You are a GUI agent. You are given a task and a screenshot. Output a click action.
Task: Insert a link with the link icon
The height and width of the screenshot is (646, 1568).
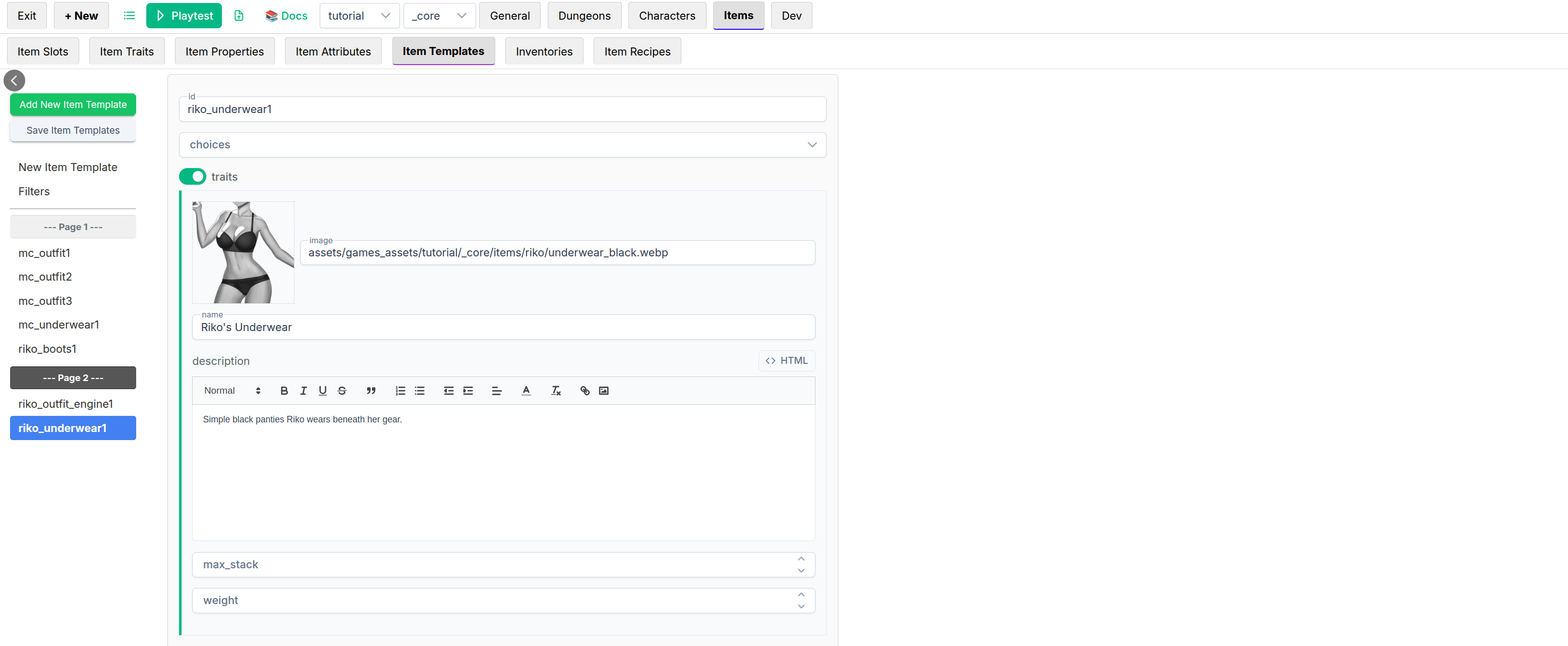[585, 391]
